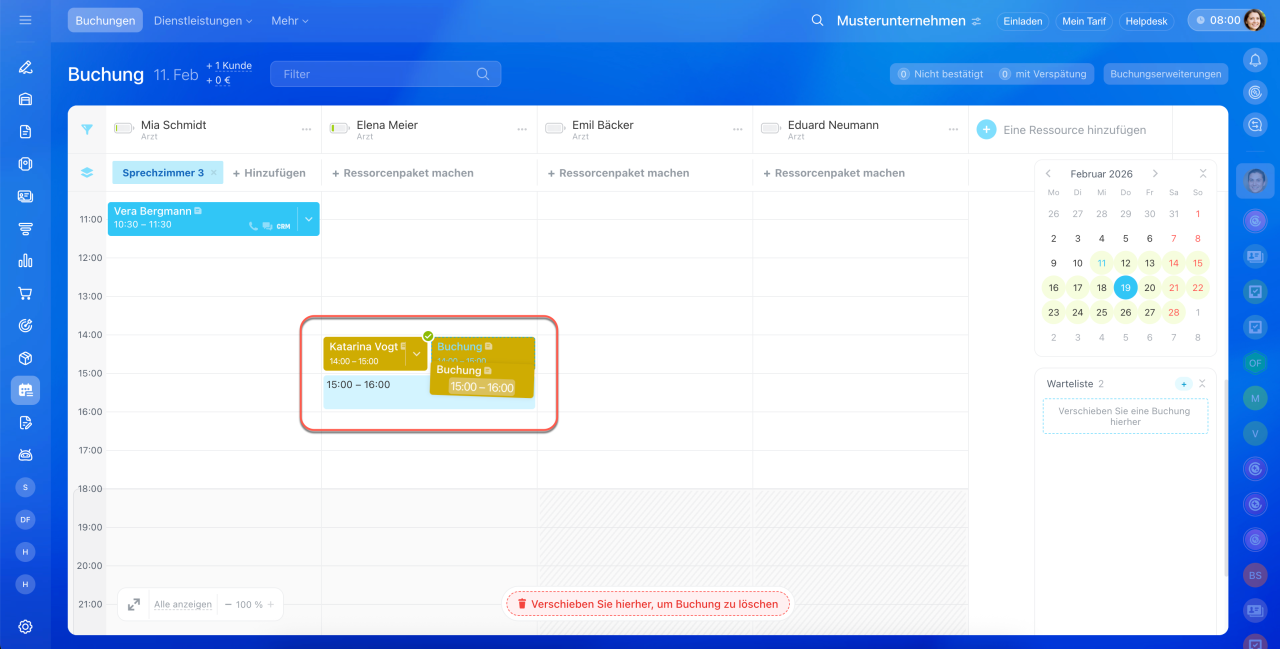The image size is (1280, 649).
Task: Click 'Ressourcenpaket machen' under Elena Meier
Action: (403, 173)
